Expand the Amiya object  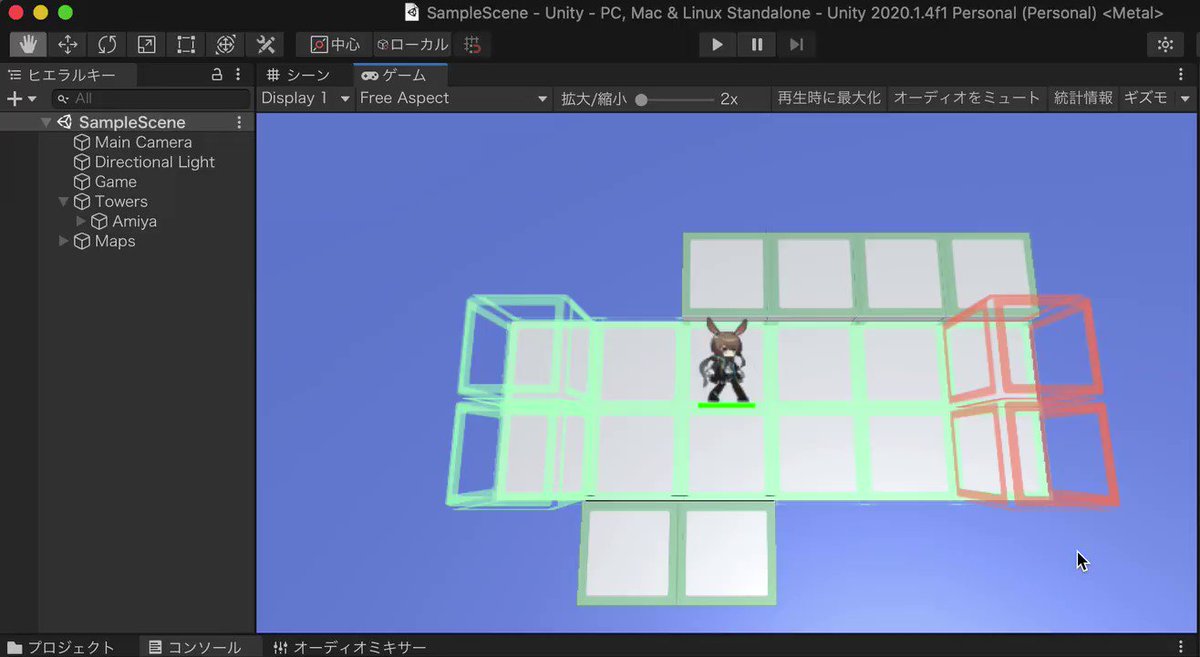tap(81, 221)
